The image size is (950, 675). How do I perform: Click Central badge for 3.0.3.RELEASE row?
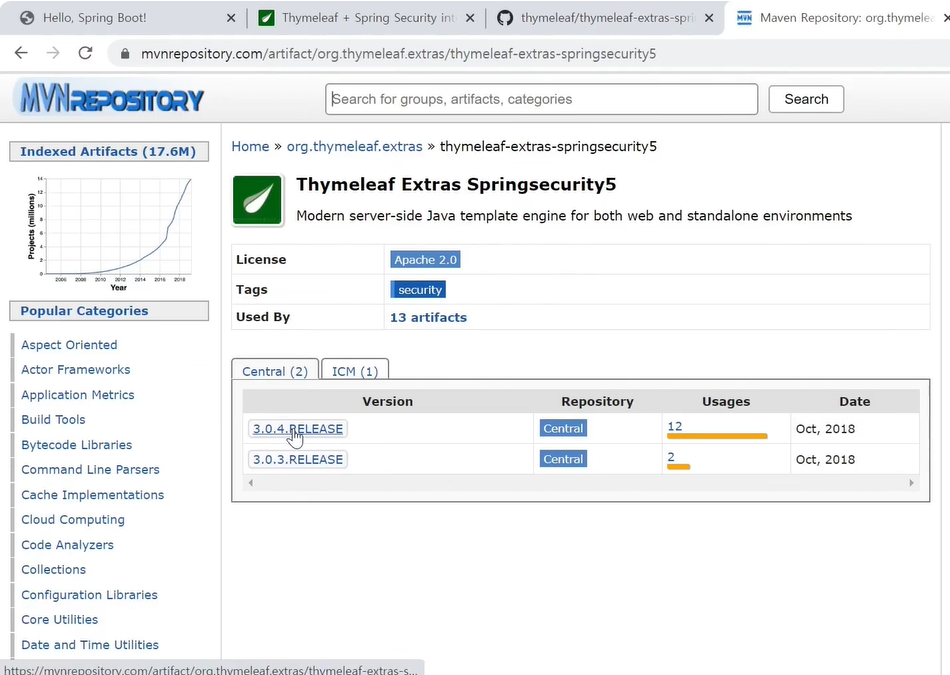(563, 459)
